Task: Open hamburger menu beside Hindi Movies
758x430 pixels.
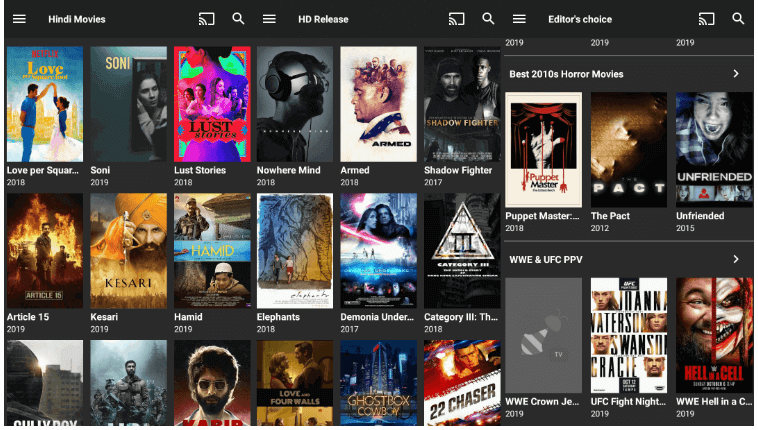Action: (x=19, y=19)
